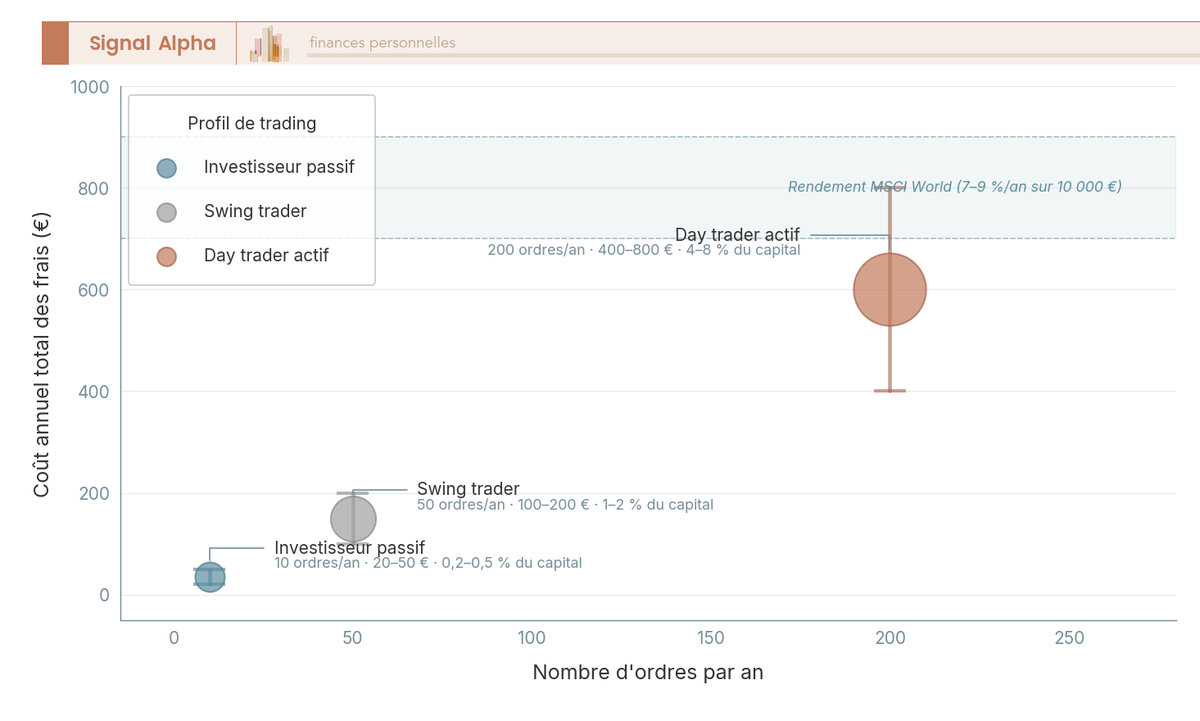Click '10 ordres/an · 20–50 €' annotation text
This screenshot has width=1200, height=721.
(x=428, y=563)
